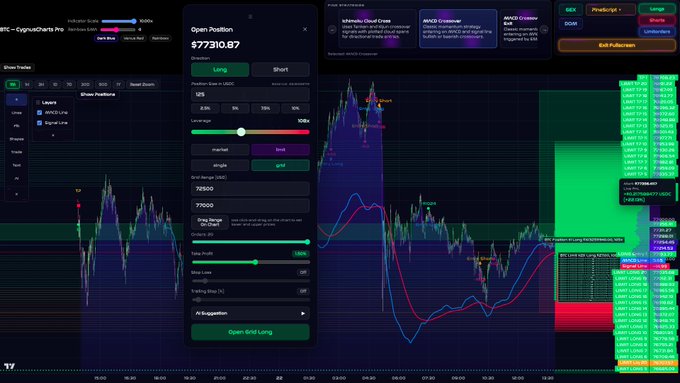Open the GEX panel
680x383 pixels.
(571, 10)
